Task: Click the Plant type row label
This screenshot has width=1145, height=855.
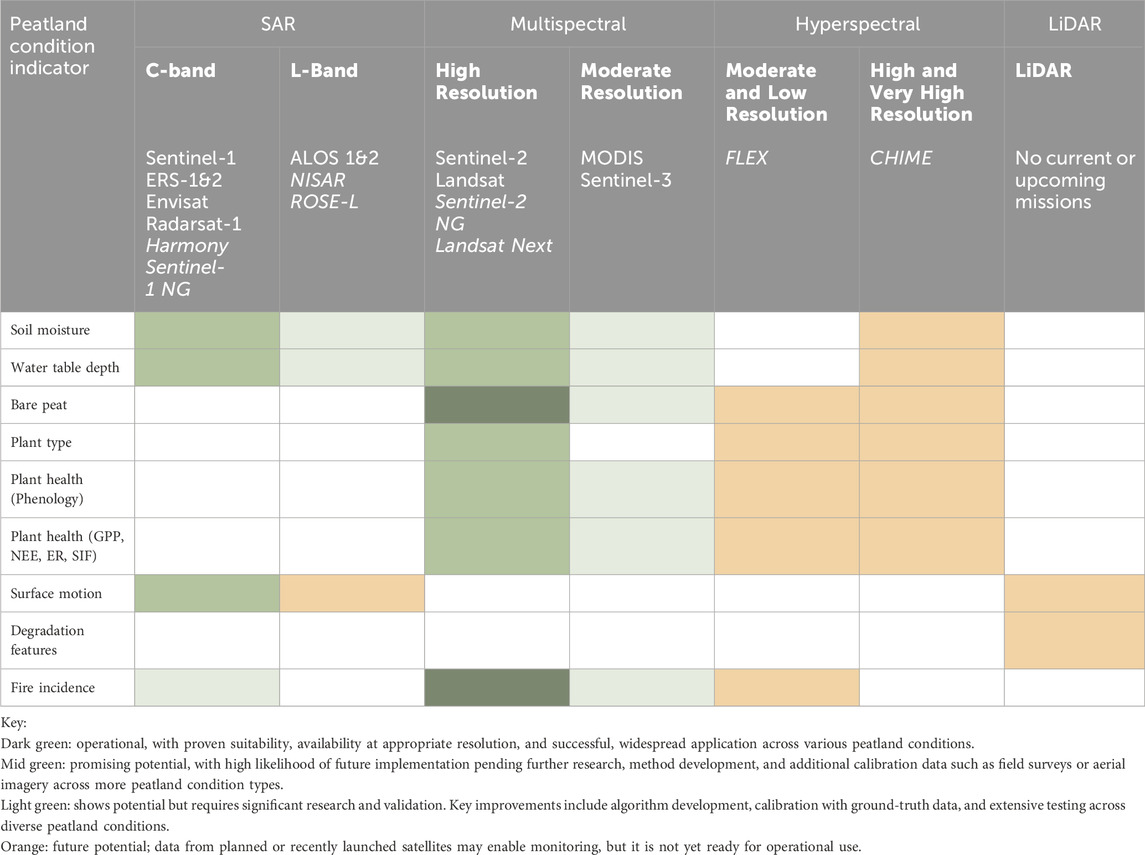Action: 44,442
